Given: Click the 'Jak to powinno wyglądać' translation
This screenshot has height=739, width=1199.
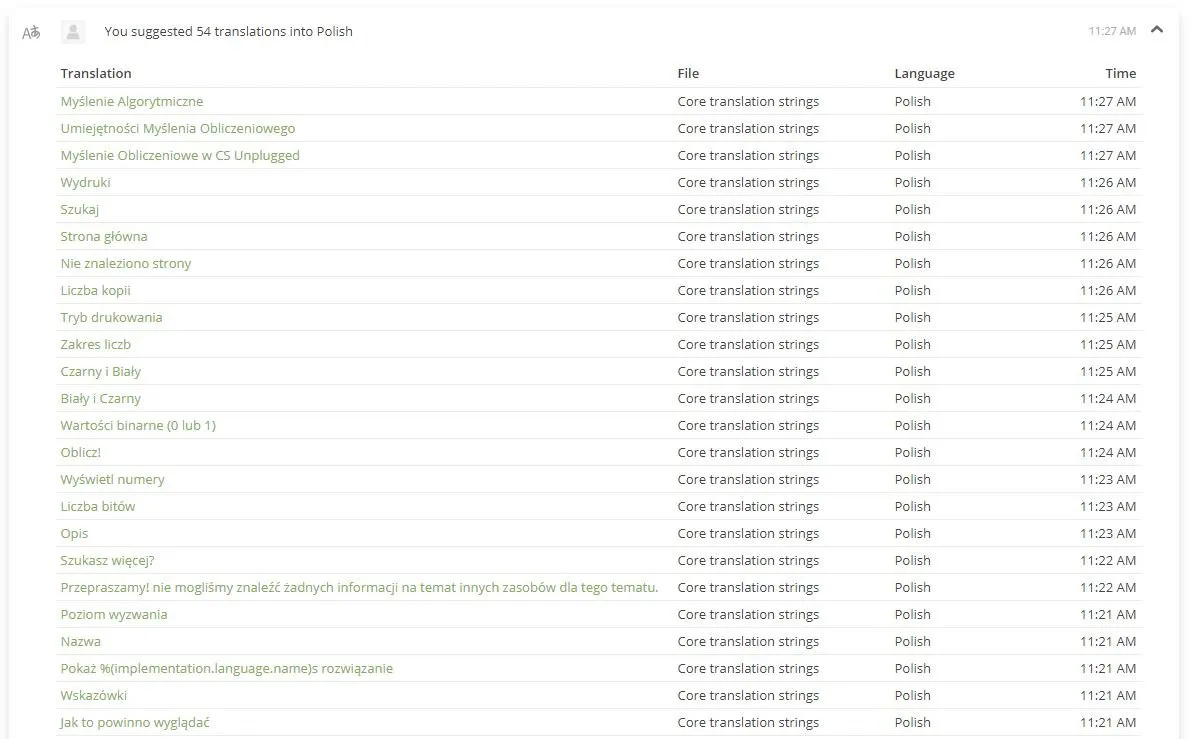Looking at the screenshot, I should point(135,723).
